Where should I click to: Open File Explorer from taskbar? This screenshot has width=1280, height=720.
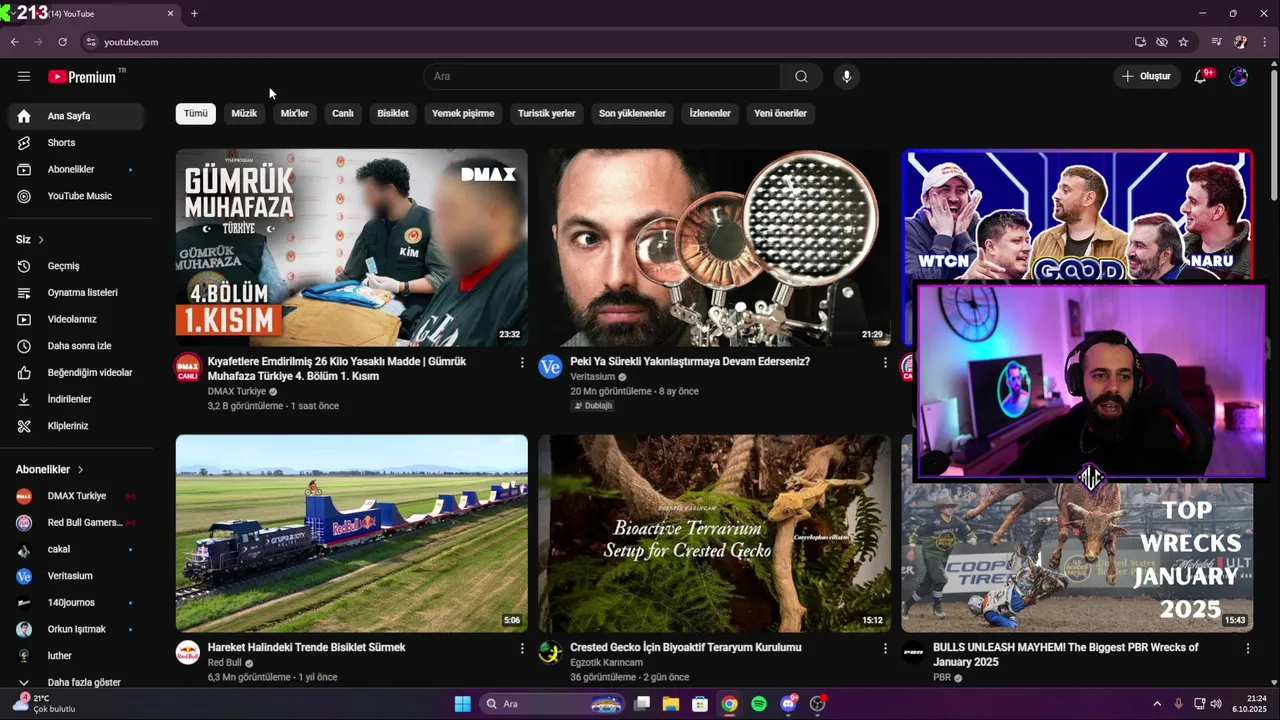671,704
